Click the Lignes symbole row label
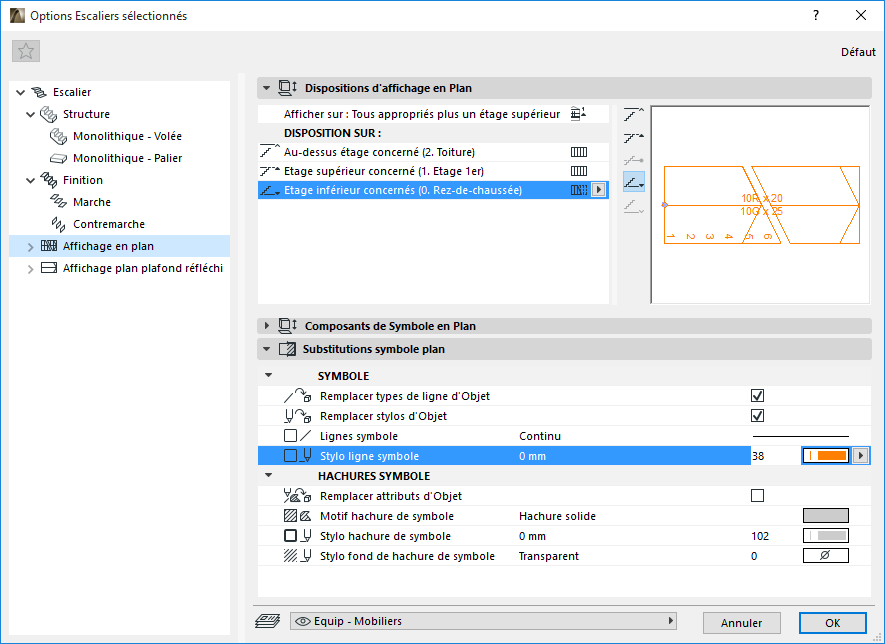The width and height of the screenshot is (885, 644). point(358,436)
